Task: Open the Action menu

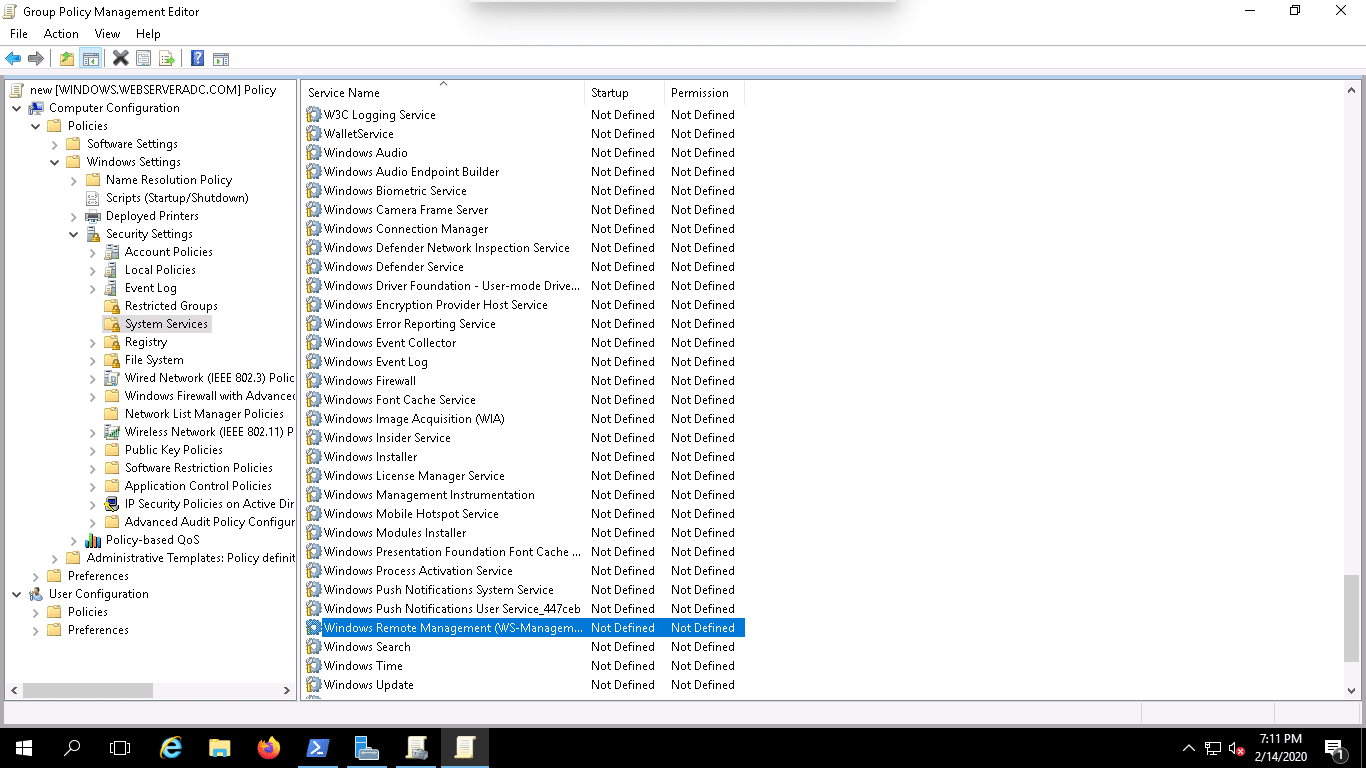Action: (x=61, y=34)
